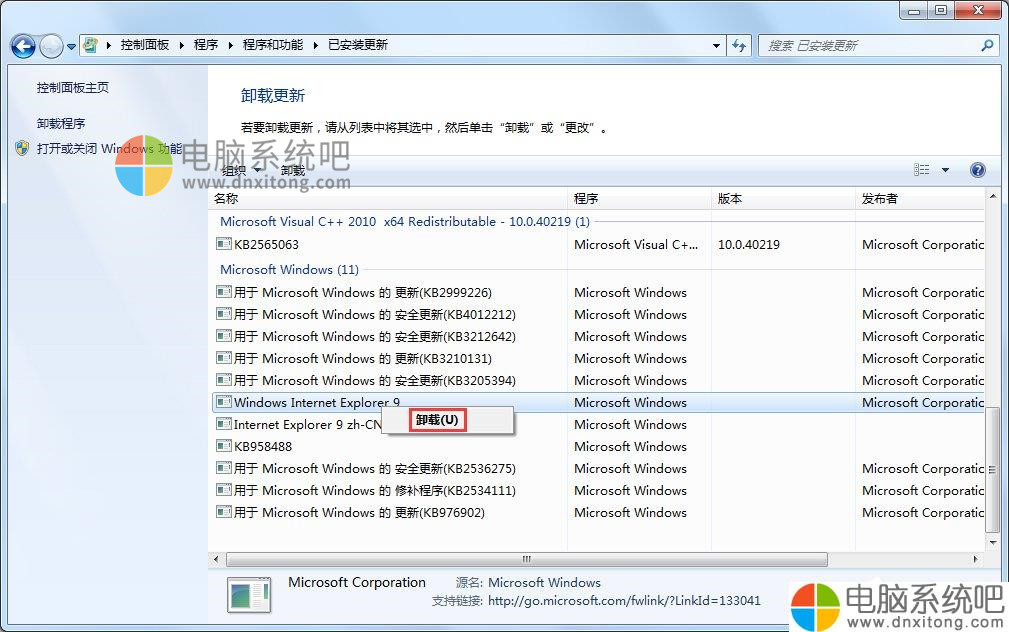Sort by the 名称 column header

tap(389, 199)
